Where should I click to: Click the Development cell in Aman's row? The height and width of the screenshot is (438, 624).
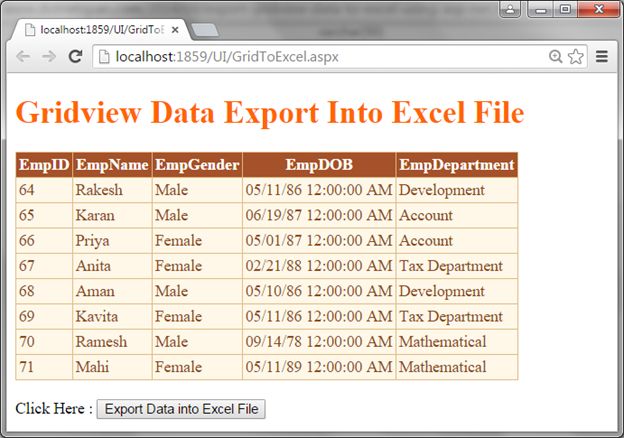tap(457, 291)
